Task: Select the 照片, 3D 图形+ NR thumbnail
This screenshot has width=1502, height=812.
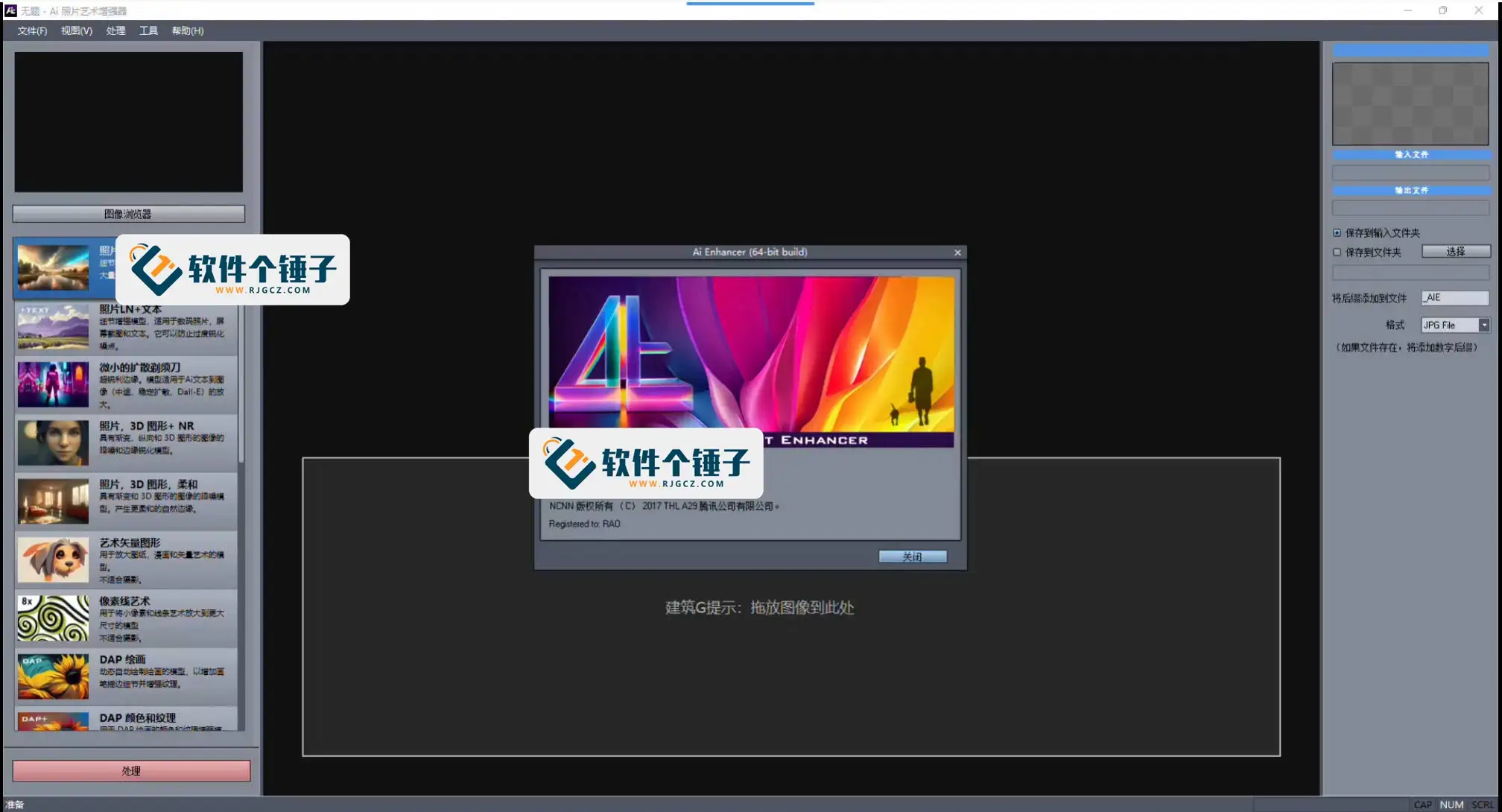Action: (x=53, y=443)
